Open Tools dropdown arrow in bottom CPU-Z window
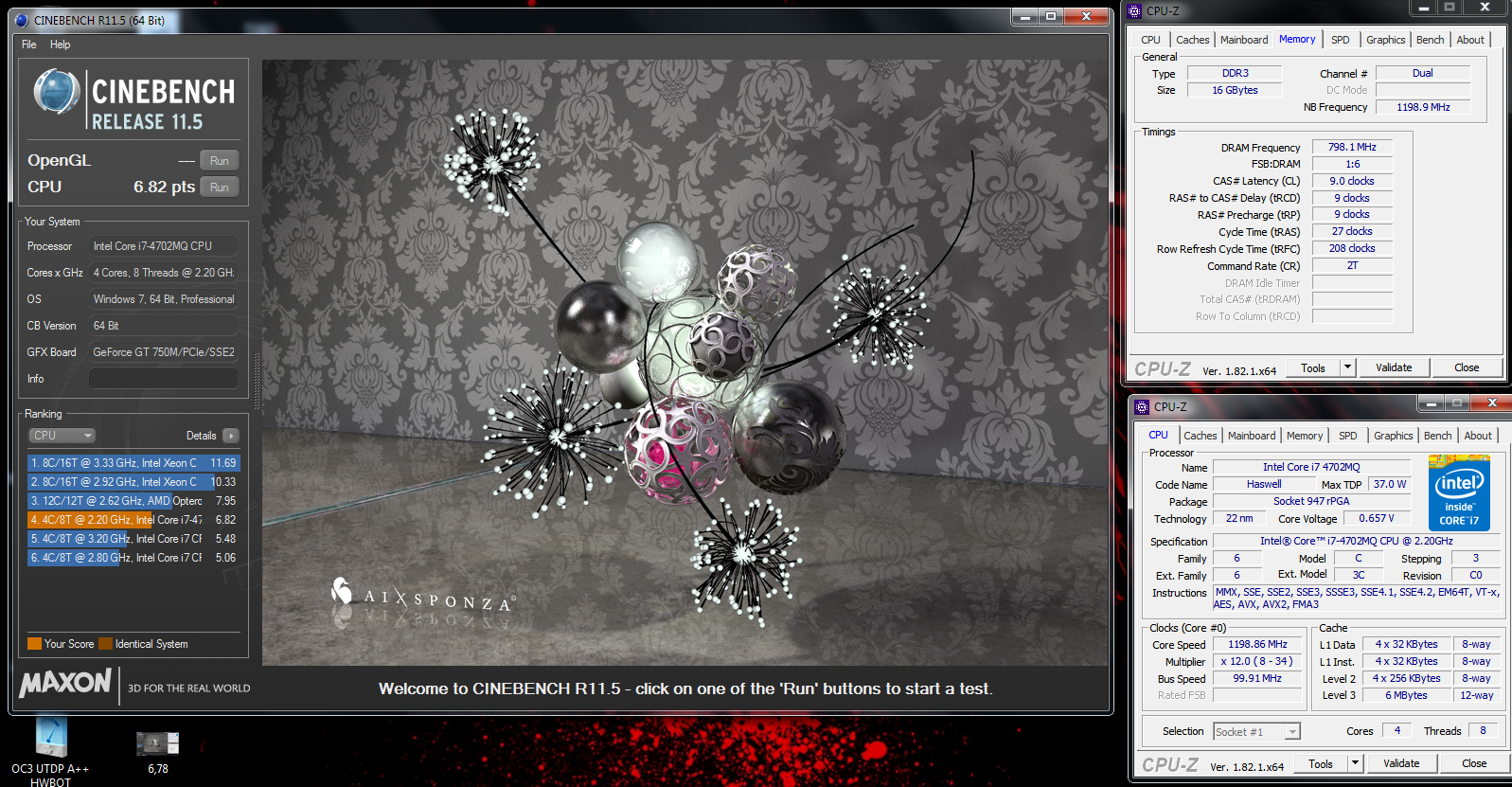Image resolution: width=1512 pixels, height=787 pixels. pyautogui.click(x=1356, y=764)
